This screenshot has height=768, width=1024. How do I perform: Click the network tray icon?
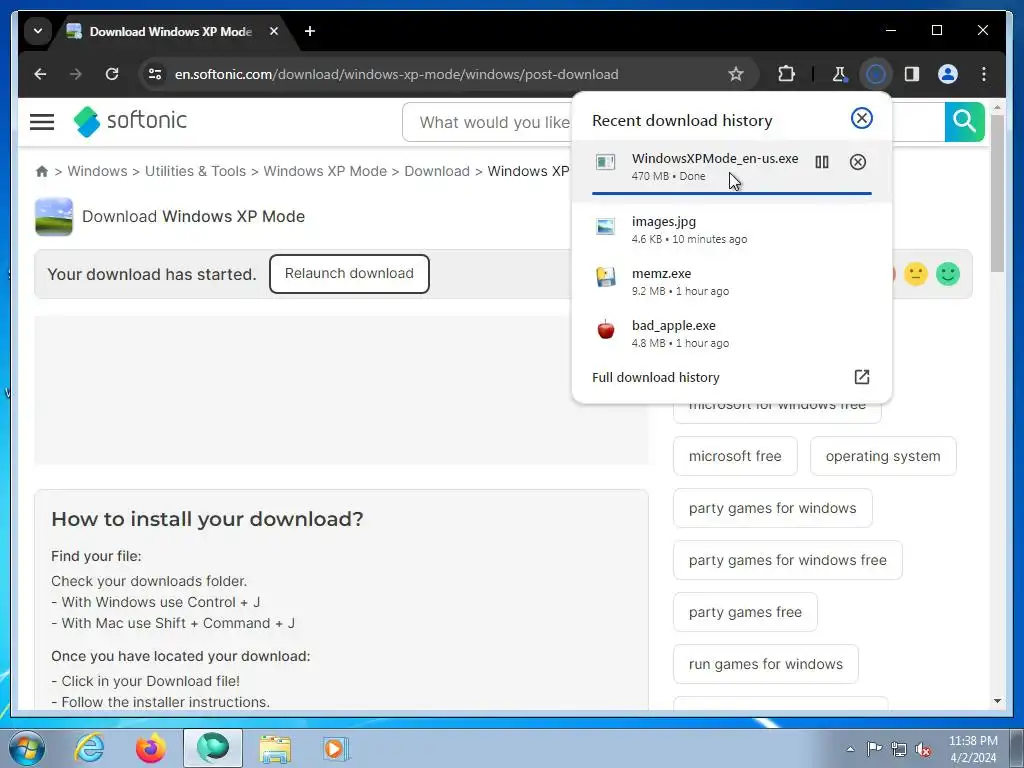click(x=899, y=749)
